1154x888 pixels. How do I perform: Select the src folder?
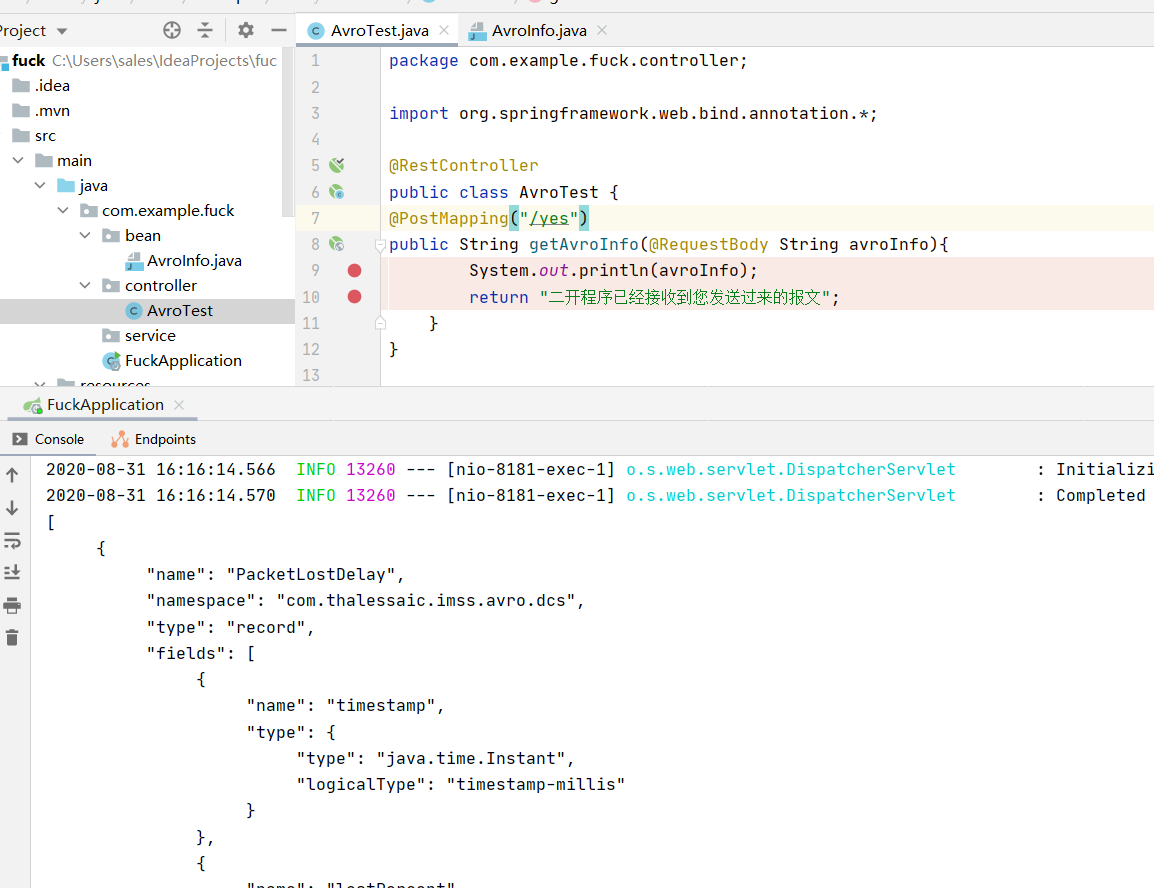[x=34, y=135]
